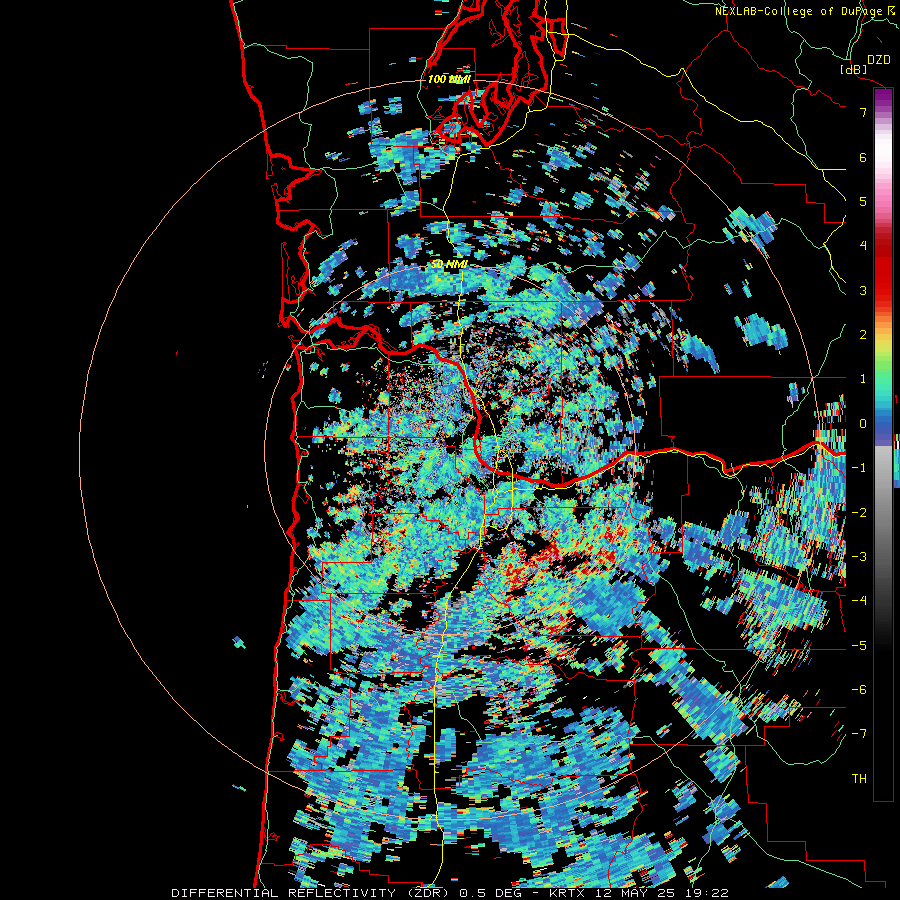Click the -2 label on the color scale
This screenshot has height=900, width=900.
859,512
